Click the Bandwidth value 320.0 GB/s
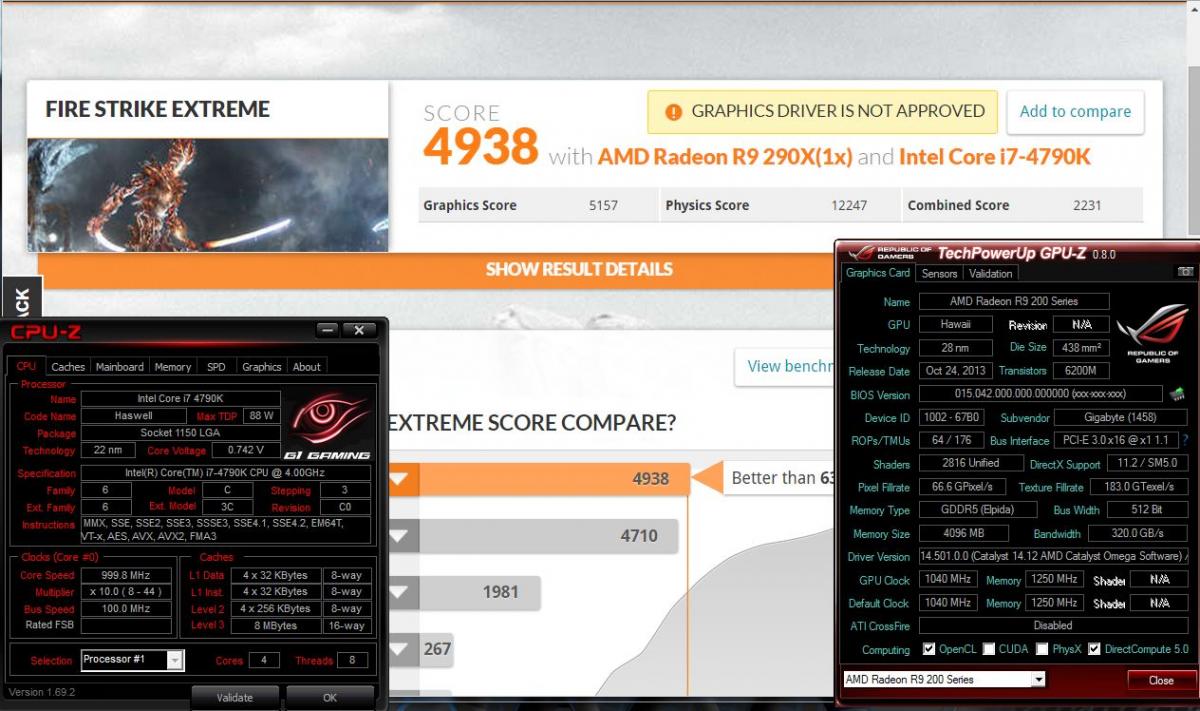This screenshot has height=711, width=1200. click(x=1138, y=534)
